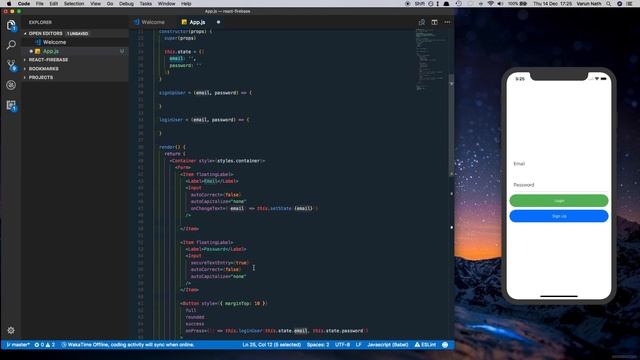Viewport: 640px width, 360px height.
Task: Tap the green Login button in simulator
Action: [559, 200]
